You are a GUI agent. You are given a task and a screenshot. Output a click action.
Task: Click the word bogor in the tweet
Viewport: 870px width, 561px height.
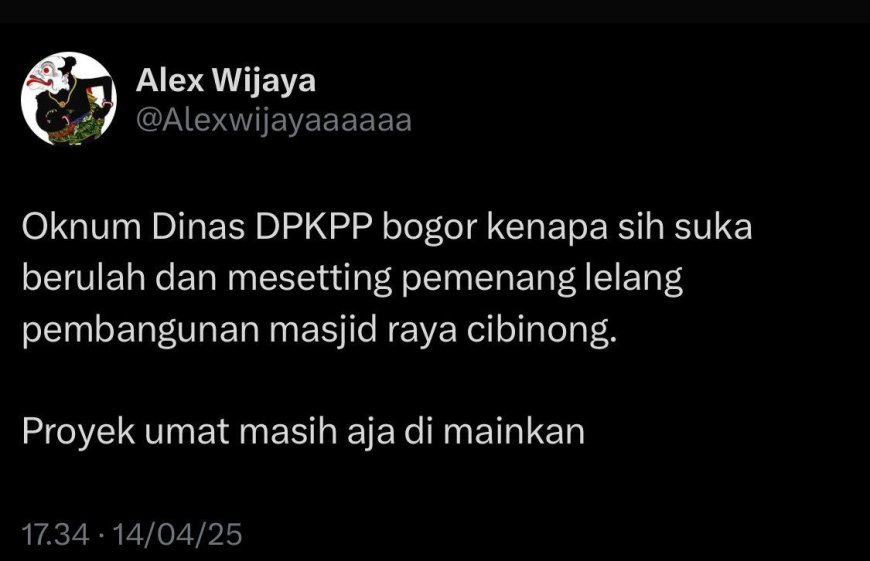tap(429, 229)
